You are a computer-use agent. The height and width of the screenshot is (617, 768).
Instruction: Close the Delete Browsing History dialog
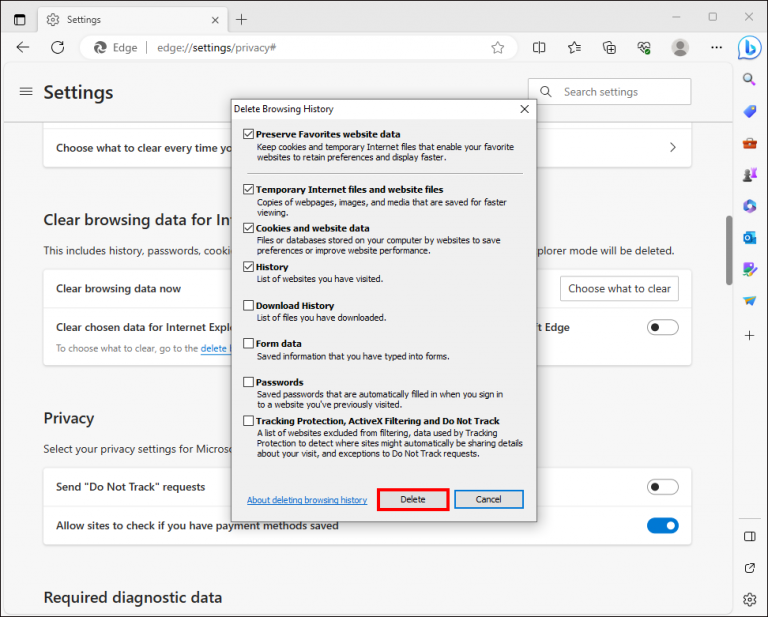tap(525, 109)
